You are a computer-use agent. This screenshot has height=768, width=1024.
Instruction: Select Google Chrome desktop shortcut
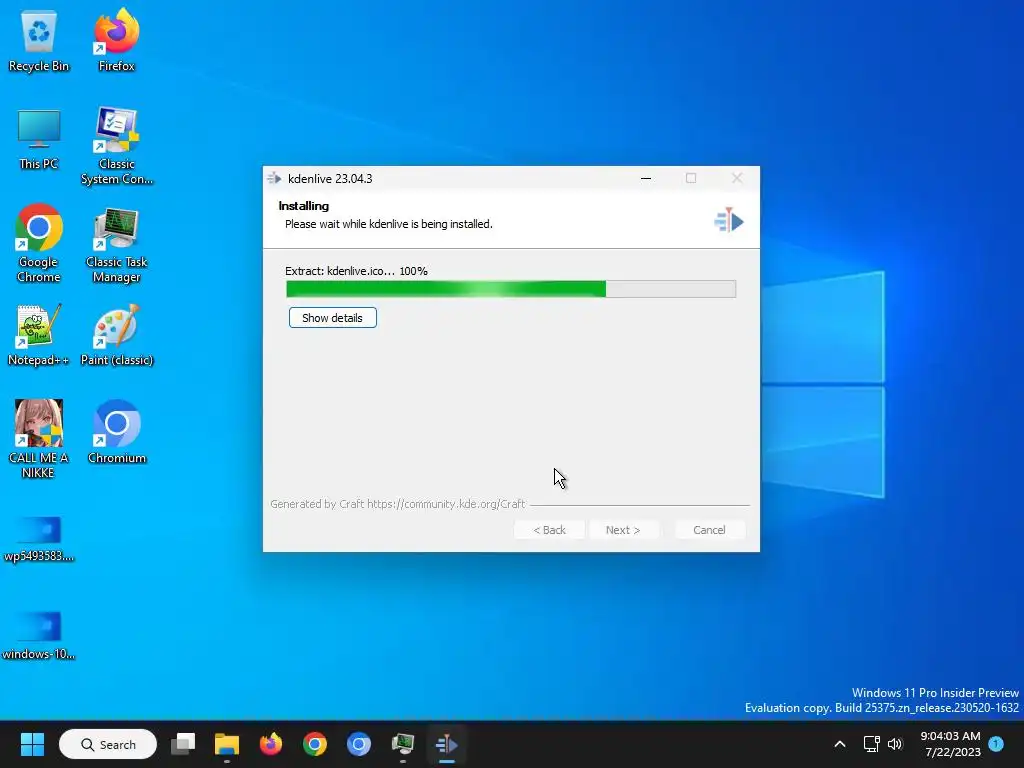(39, 243)
